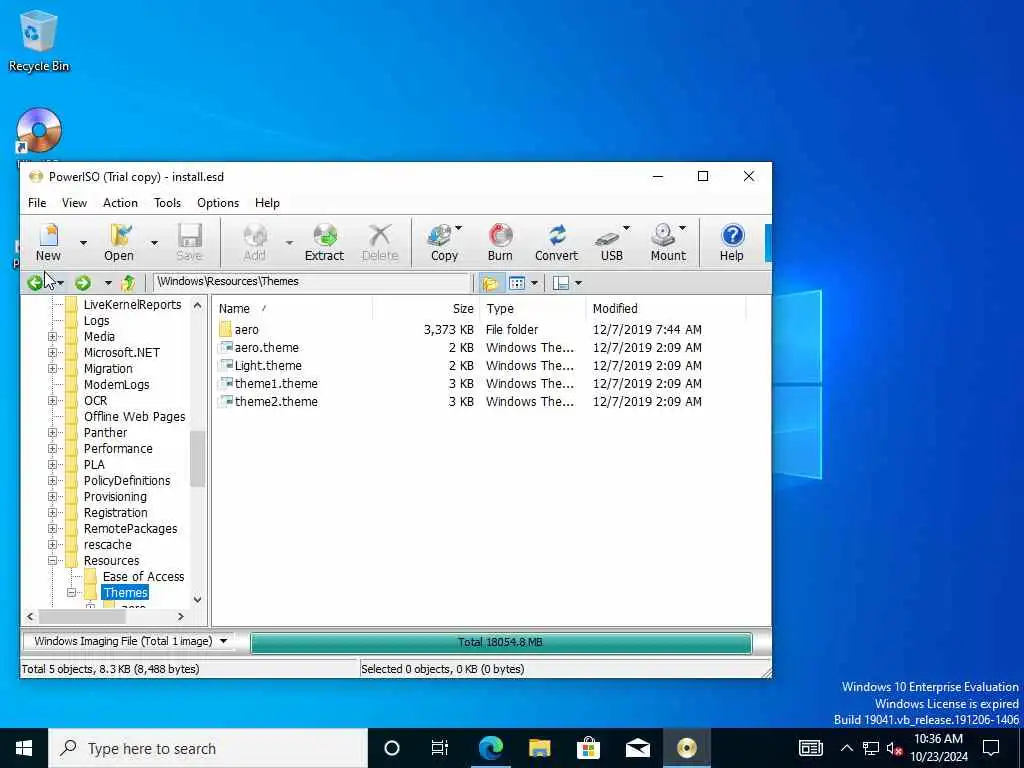Open the Back history dropdown arrow
Screen dimensions: 1024x768
click(x=60, y=283)
